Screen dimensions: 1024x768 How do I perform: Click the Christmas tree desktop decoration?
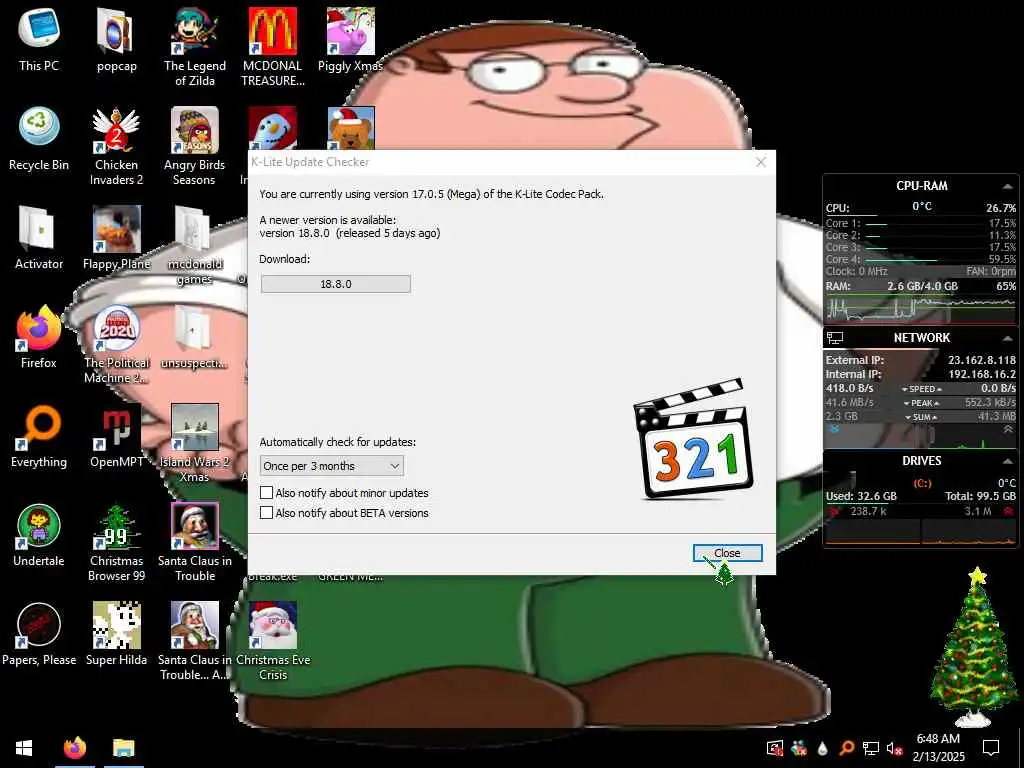(x=973, y=647)
